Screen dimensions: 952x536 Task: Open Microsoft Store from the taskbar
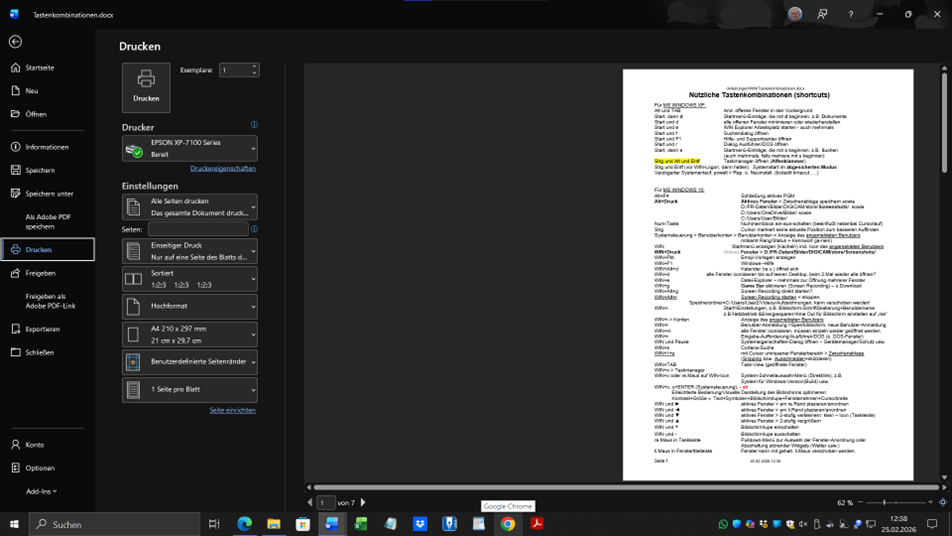pos(303,524)
